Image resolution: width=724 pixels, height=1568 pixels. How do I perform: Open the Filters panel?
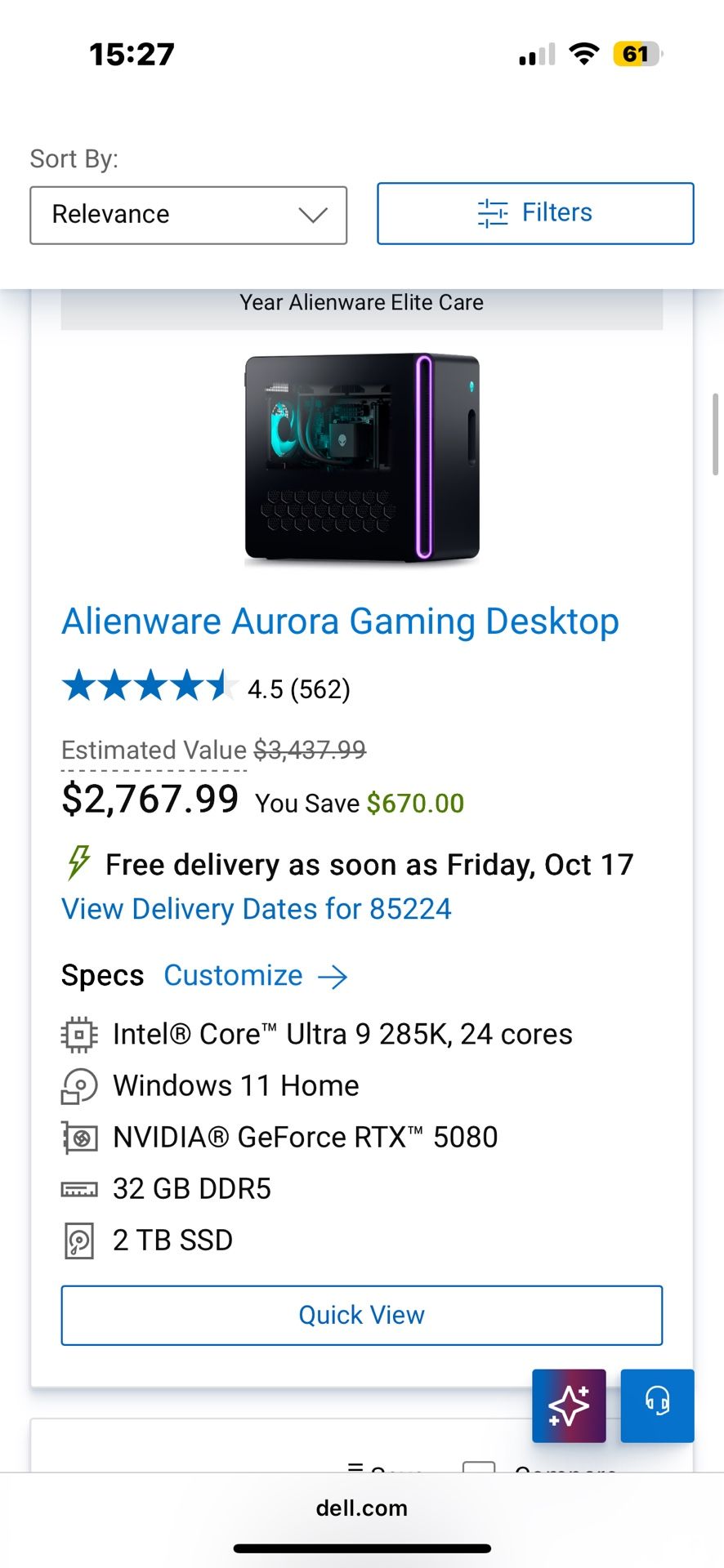(x=535, y=213)
